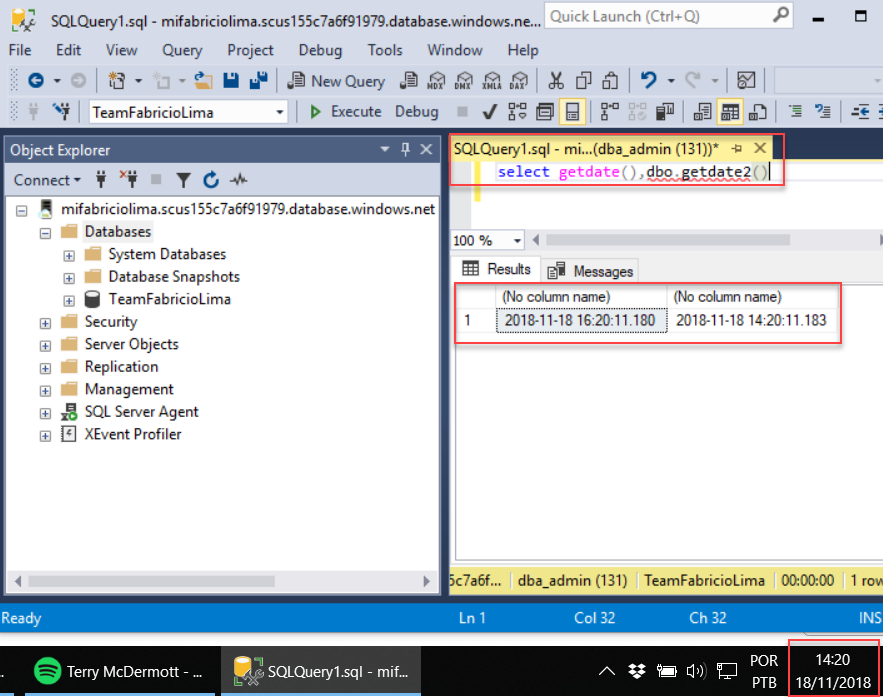Click the Parse checkmark icon
The image size is (883, 697).
click(490, 112)
